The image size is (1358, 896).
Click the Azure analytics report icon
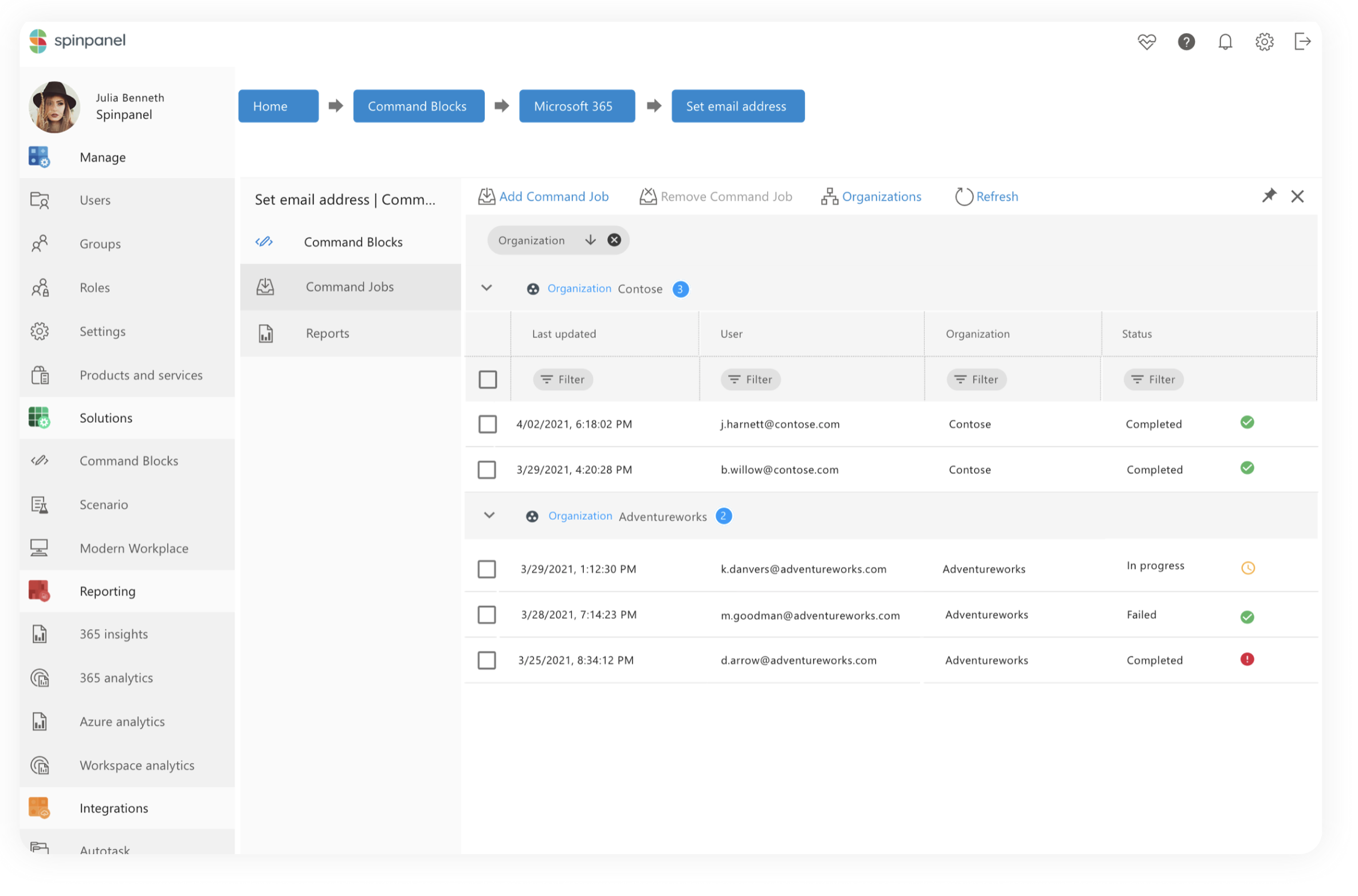(x=40, y=721)
